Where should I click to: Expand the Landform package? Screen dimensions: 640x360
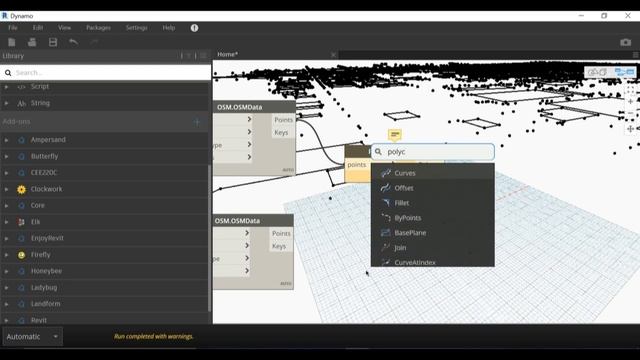click(x=6, y=304)
